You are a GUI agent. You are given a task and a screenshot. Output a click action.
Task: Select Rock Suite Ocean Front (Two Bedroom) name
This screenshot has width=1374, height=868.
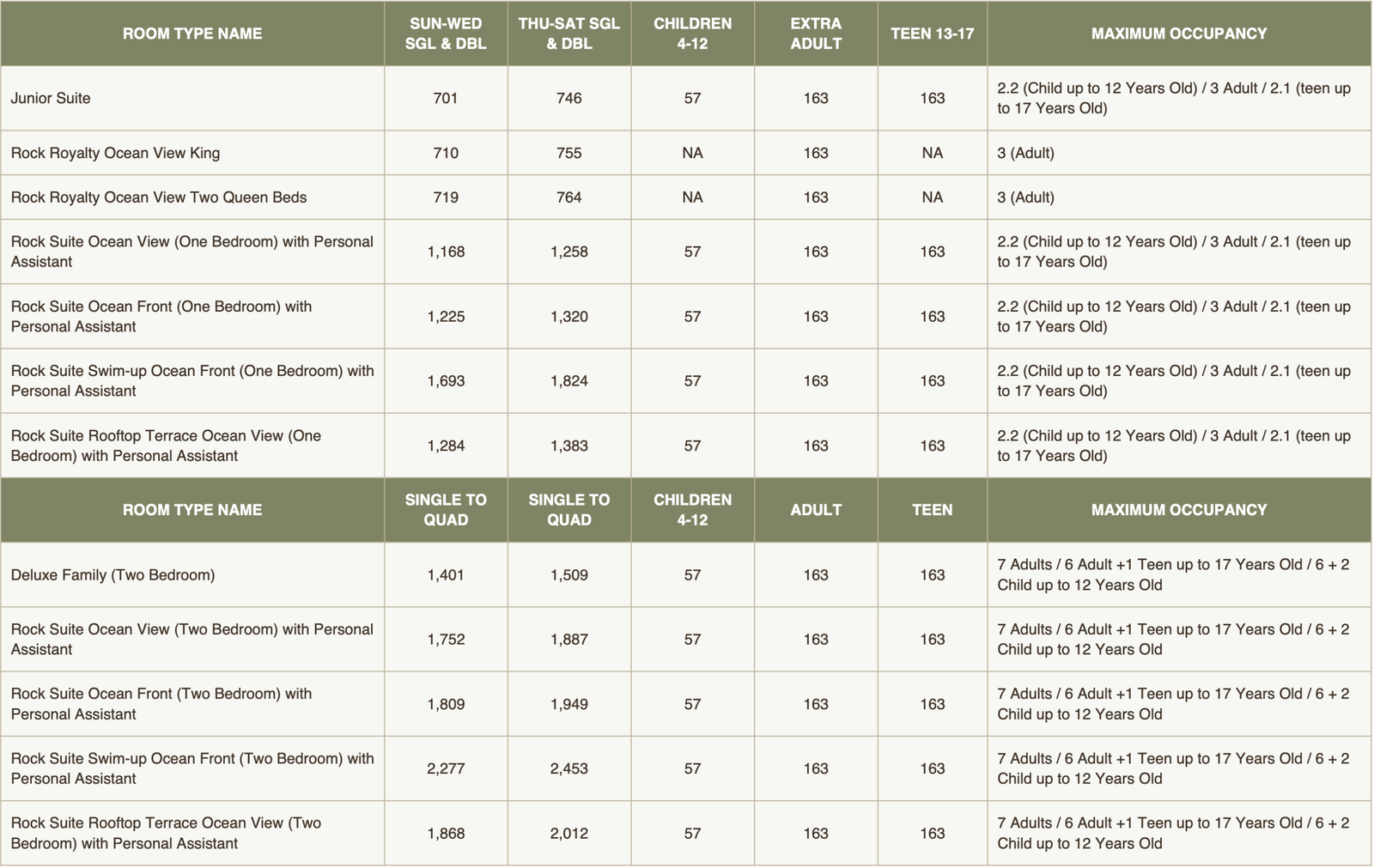pos(161,704)
